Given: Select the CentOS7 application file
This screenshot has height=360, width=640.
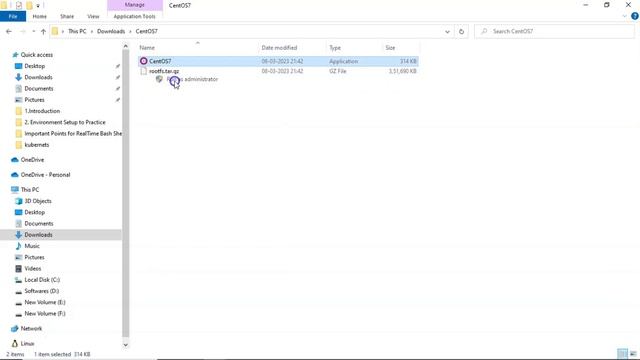Looking at the screenshot, I should 278,61.
